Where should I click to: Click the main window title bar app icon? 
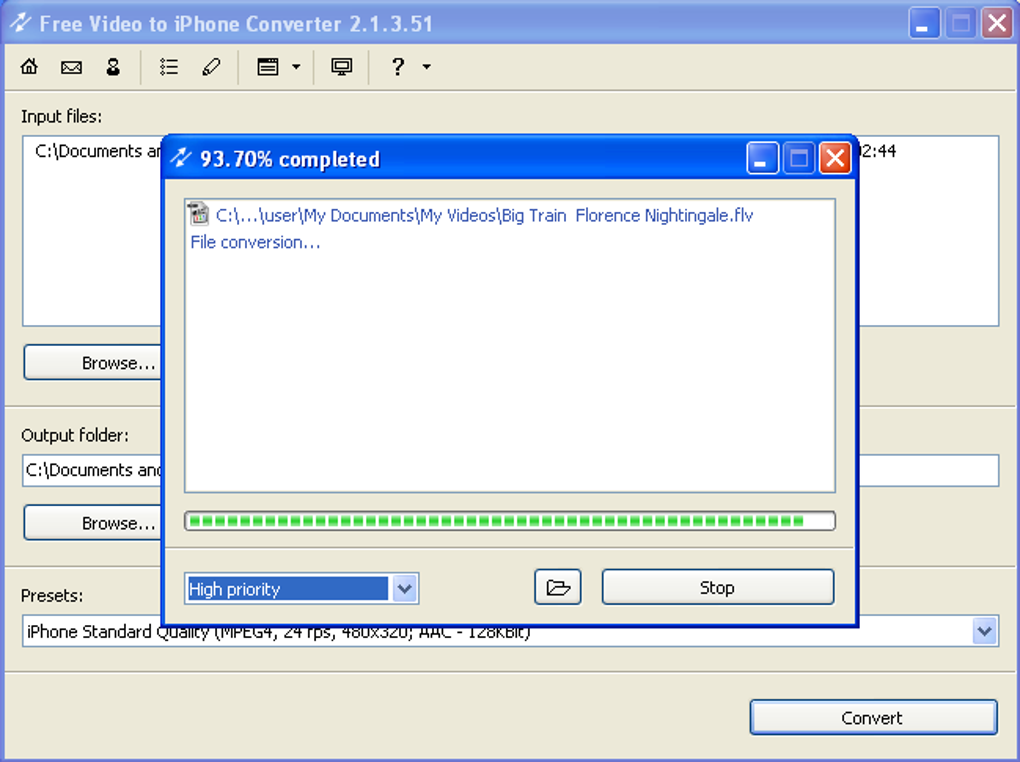click(x=21, y=23)
